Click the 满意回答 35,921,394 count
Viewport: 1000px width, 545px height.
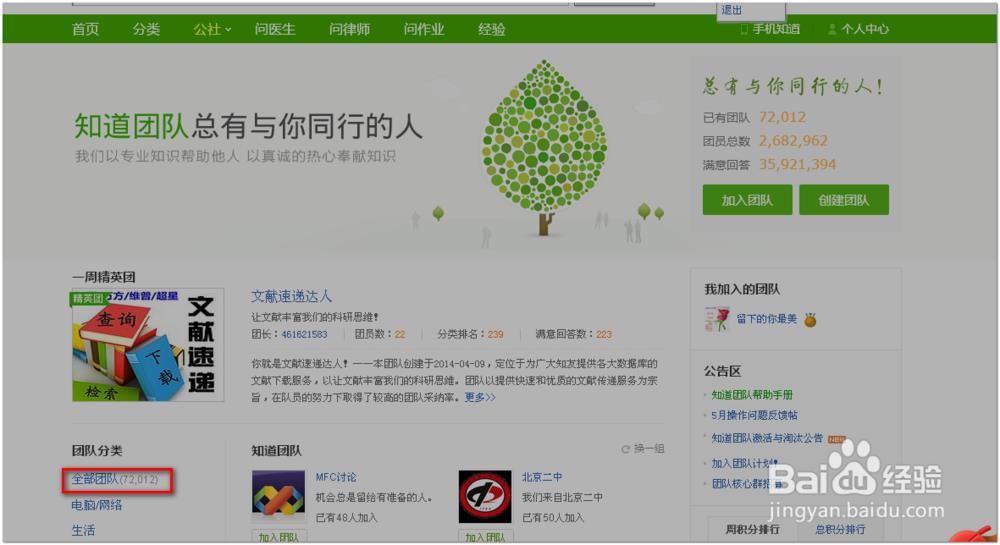(797, 164)
